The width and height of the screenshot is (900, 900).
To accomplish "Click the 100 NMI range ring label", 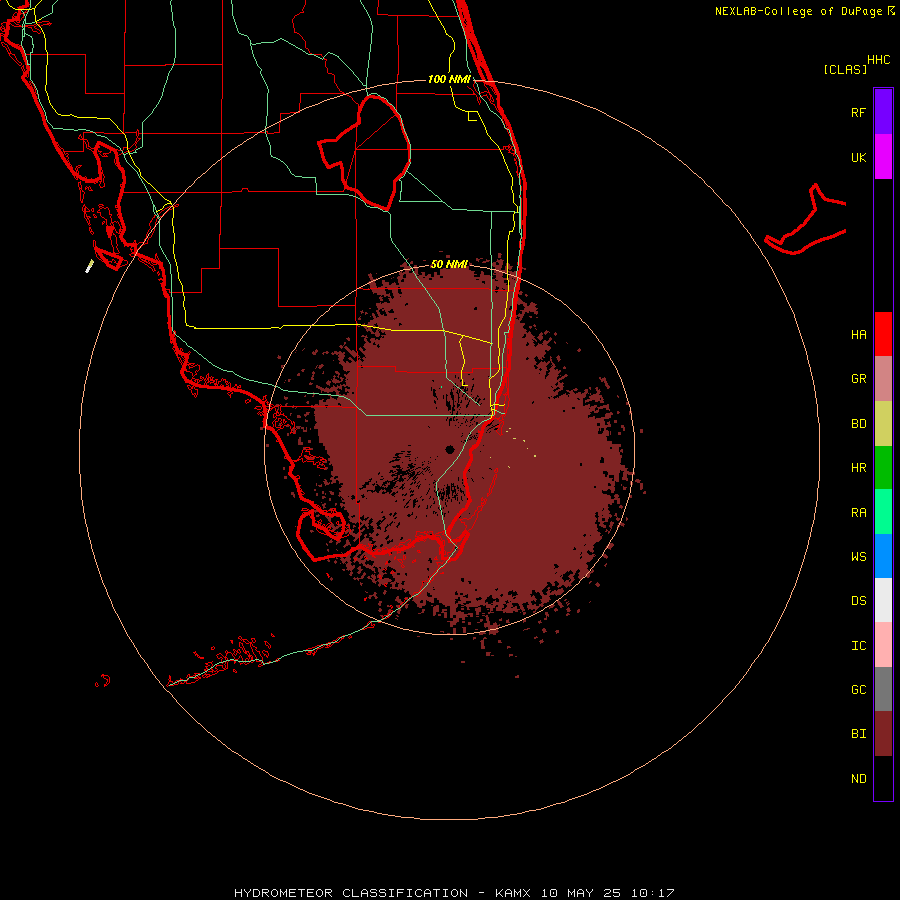I will click(x=449, y=79).
